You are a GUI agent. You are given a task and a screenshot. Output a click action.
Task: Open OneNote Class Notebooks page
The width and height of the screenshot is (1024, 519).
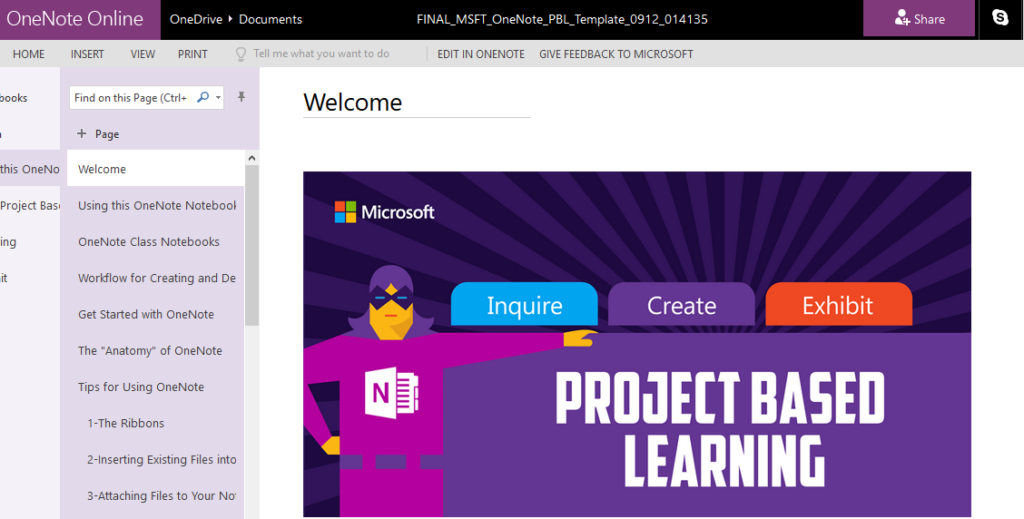pos(155,242)
